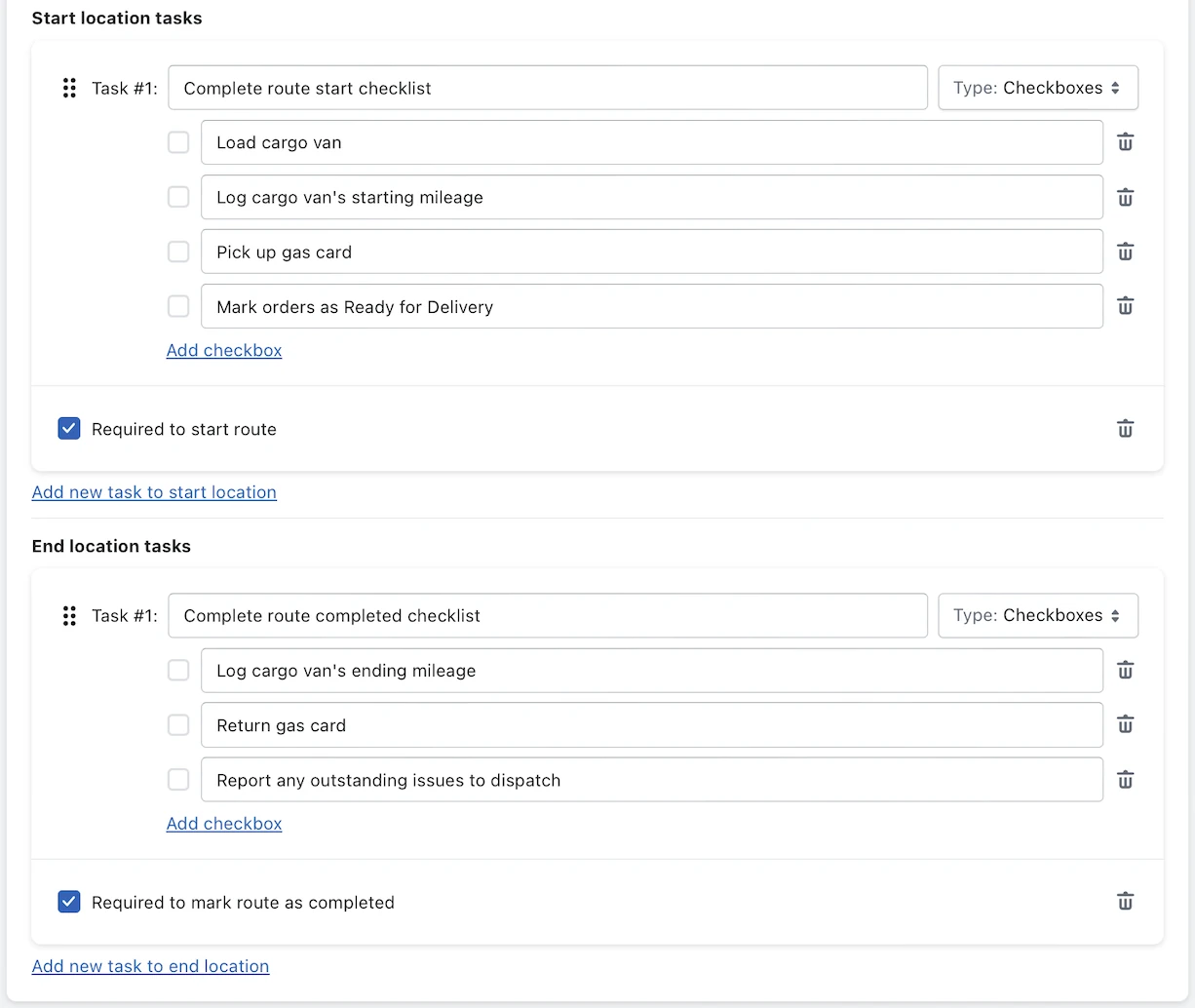Viewport: 1195px width, 1008px height.
Task: Edit 'Complete route completed checklist' task name field
Action: (548, 615)
